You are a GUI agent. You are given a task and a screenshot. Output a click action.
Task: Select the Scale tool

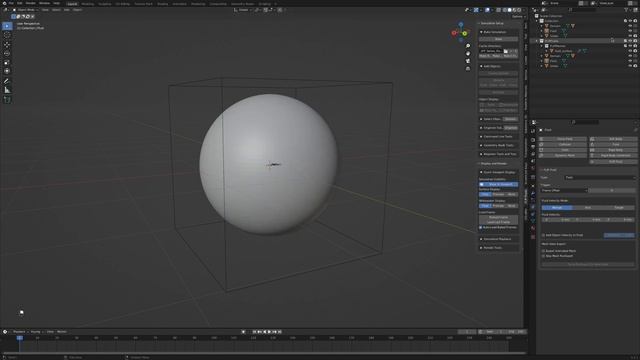pos(7,62)
